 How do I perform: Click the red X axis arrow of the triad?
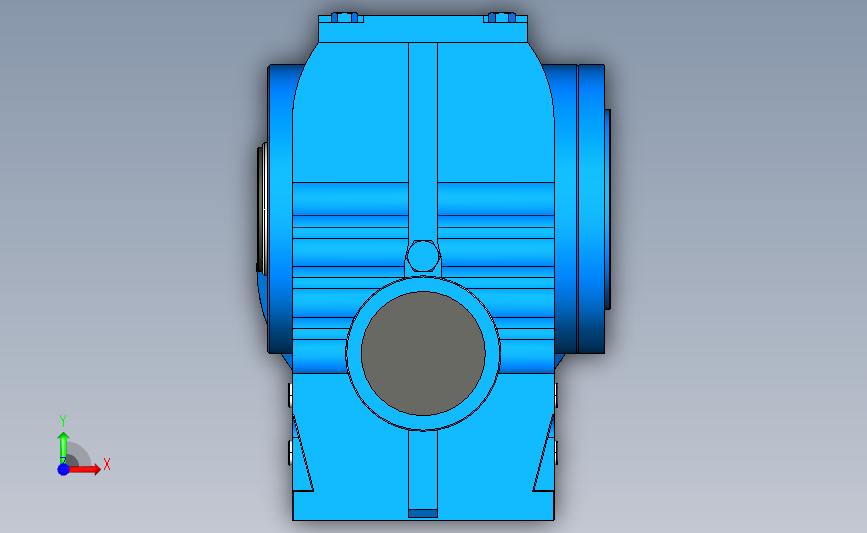coord(84,469)
